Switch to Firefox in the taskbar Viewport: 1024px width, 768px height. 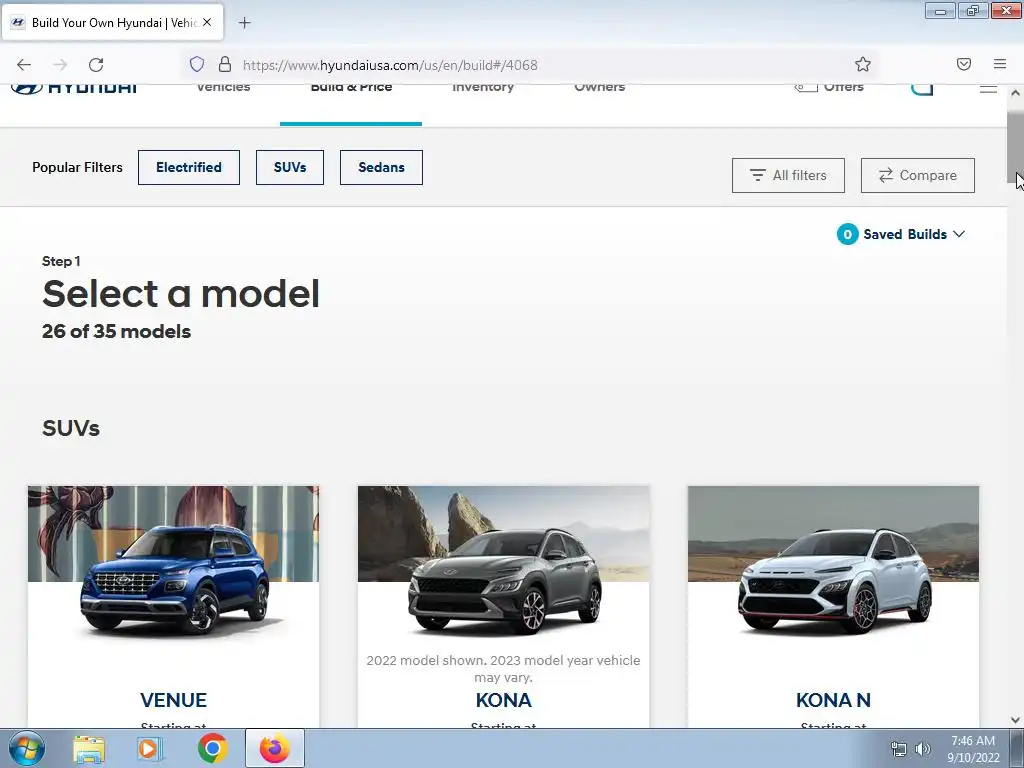[x=274, y=748]
